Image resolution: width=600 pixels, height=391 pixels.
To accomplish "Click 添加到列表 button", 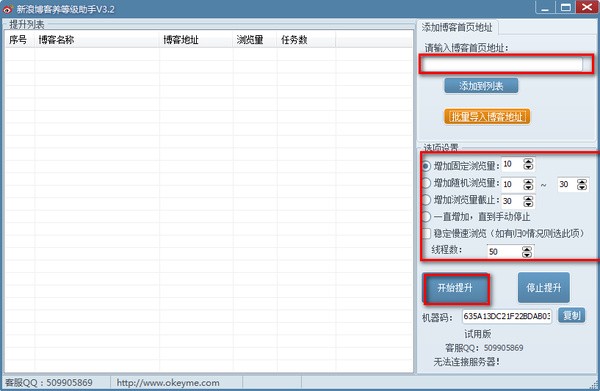I will (x=481, y=86).
